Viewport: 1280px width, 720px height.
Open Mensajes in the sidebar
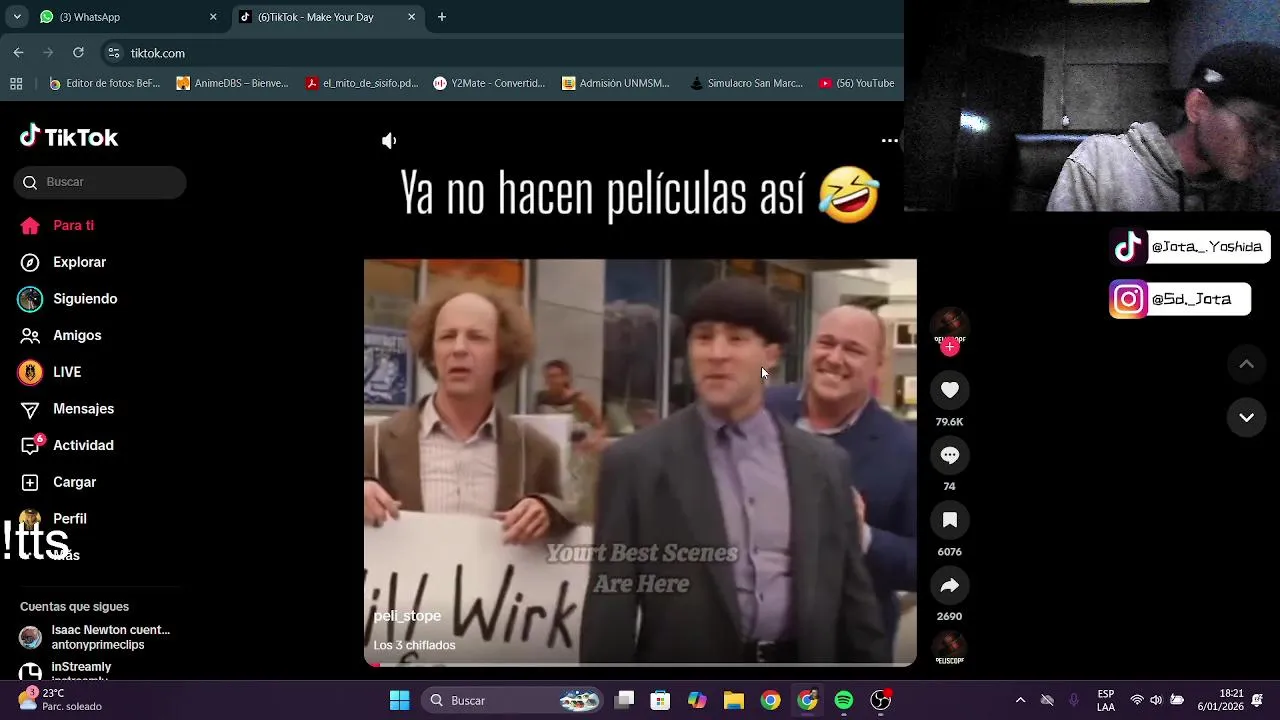point(67,409)
